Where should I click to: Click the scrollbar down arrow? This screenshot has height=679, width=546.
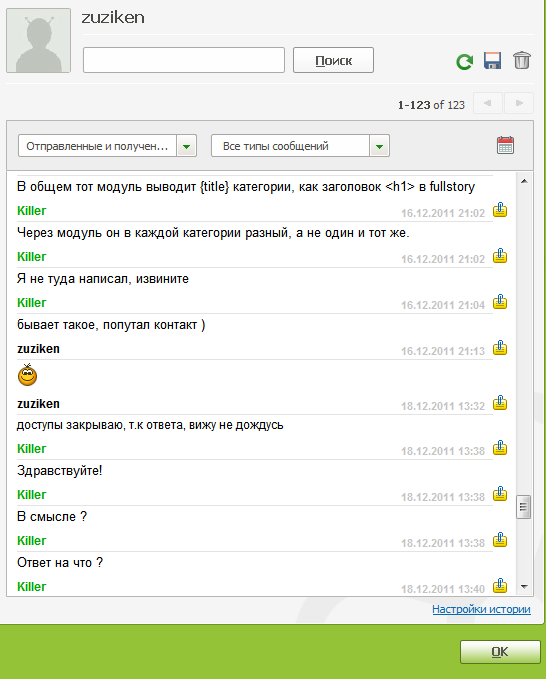pos(524,587)
